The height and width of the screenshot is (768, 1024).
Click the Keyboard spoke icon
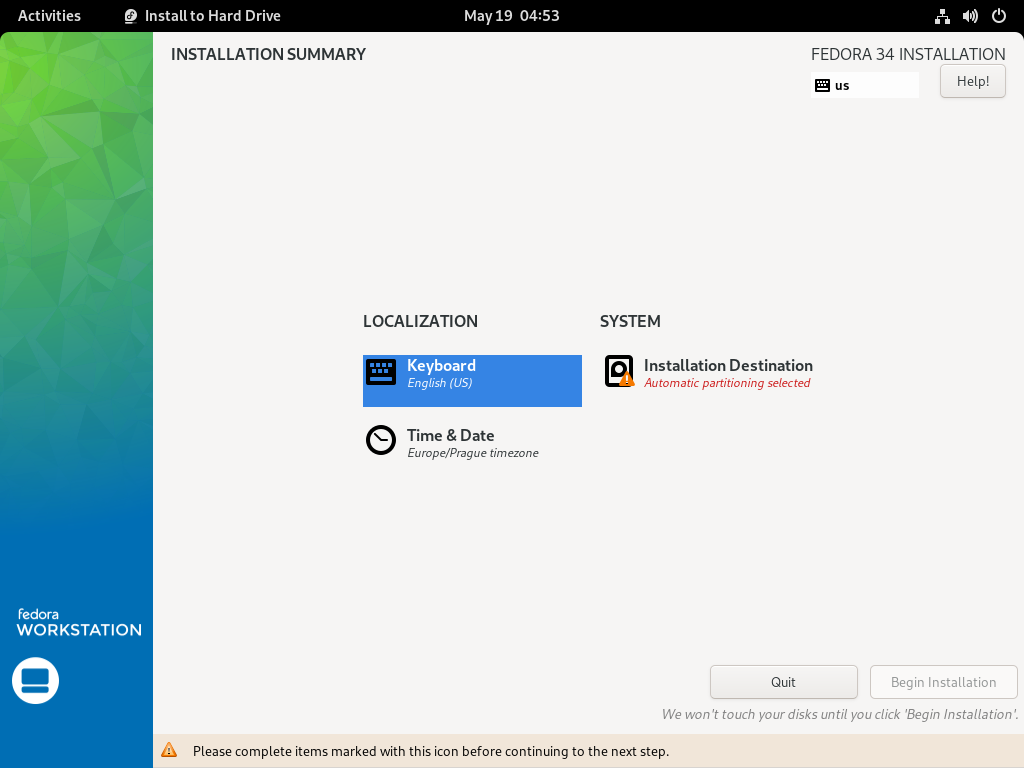(x=381, y=372)
